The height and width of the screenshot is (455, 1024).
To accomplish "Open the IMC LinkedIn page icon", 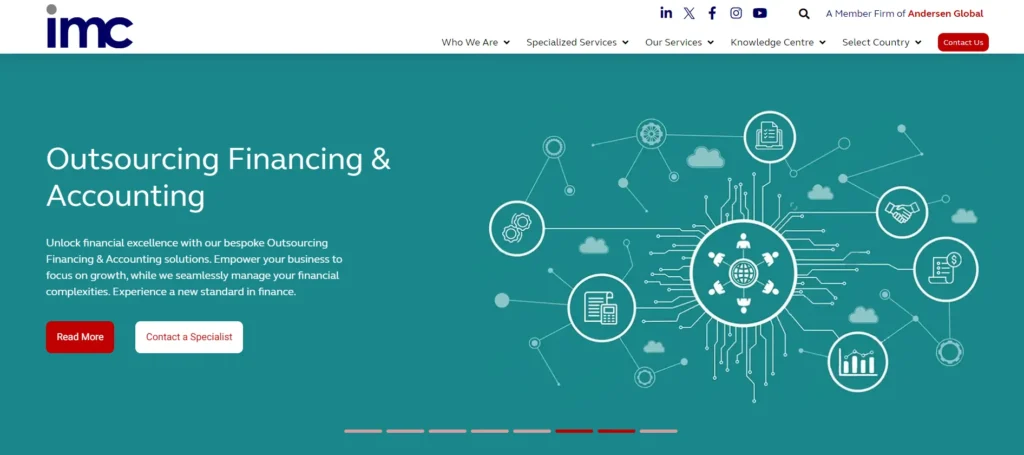I will pos(666,13).
